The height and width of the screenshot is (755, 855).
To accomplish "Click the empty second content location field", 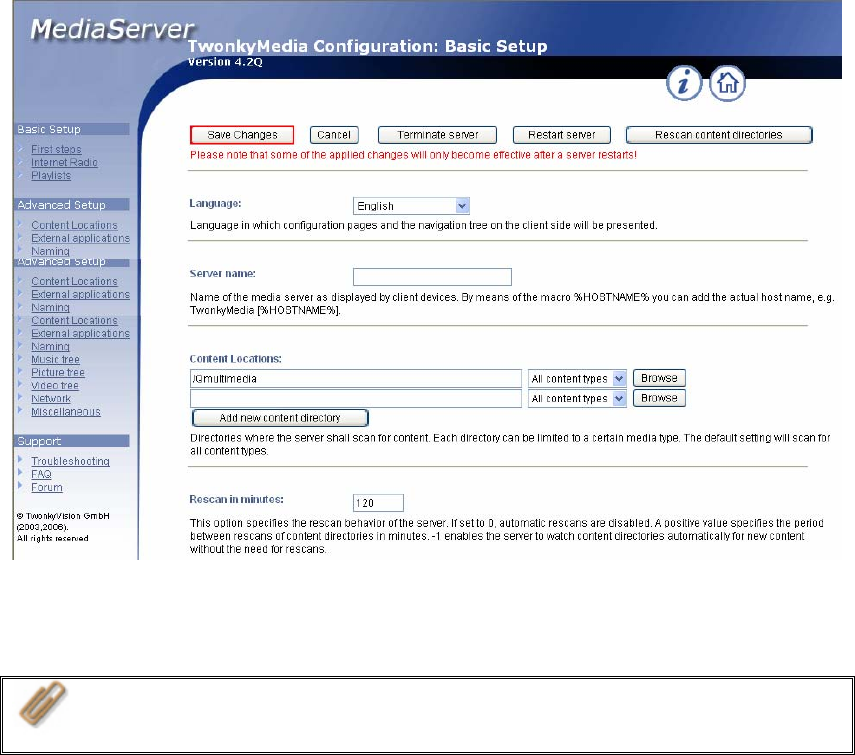I will pyautogui.click(x=356, y=398).
